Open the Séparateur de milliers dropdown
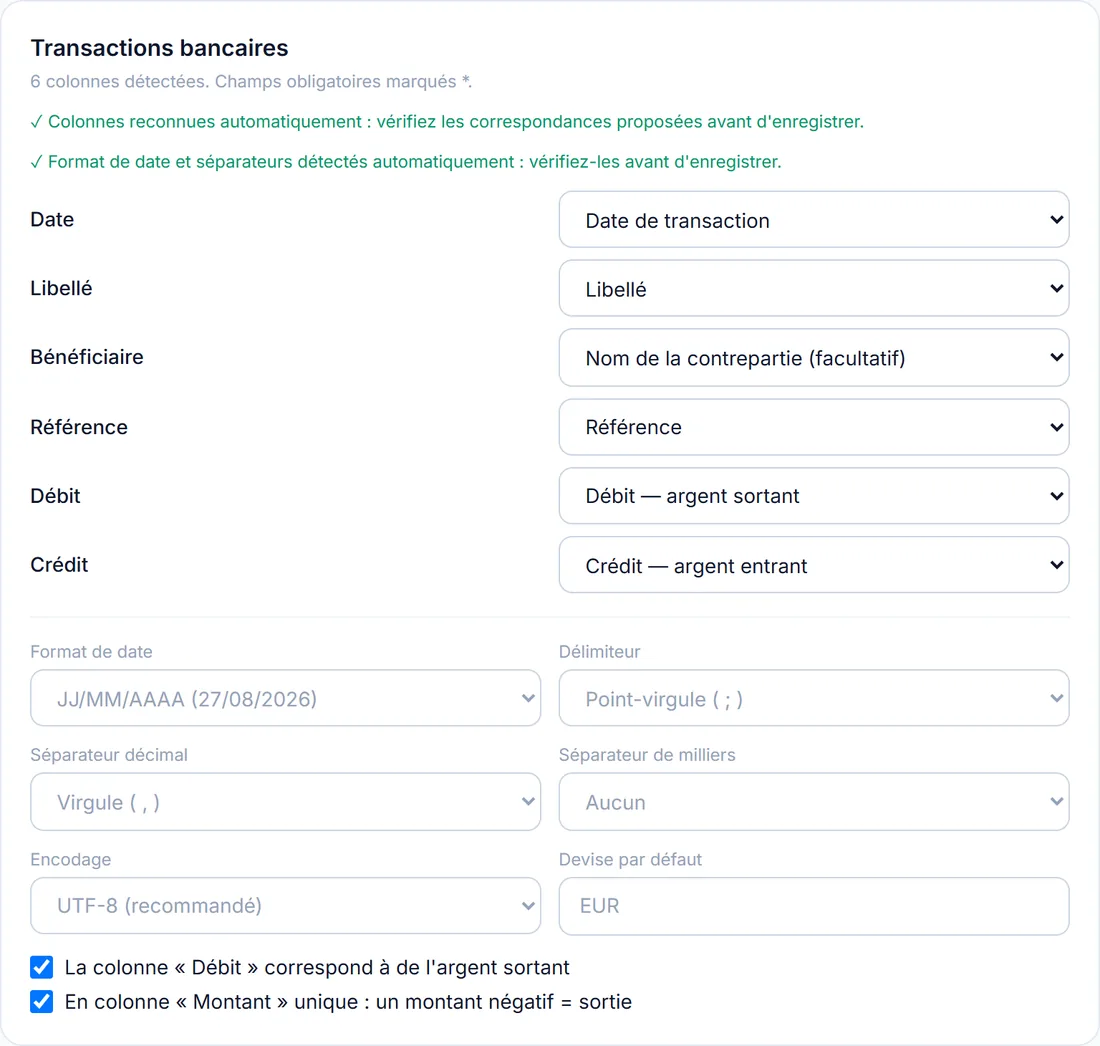The height and width of the screenshot is (1046, 1100). click(x=814, y=802)
